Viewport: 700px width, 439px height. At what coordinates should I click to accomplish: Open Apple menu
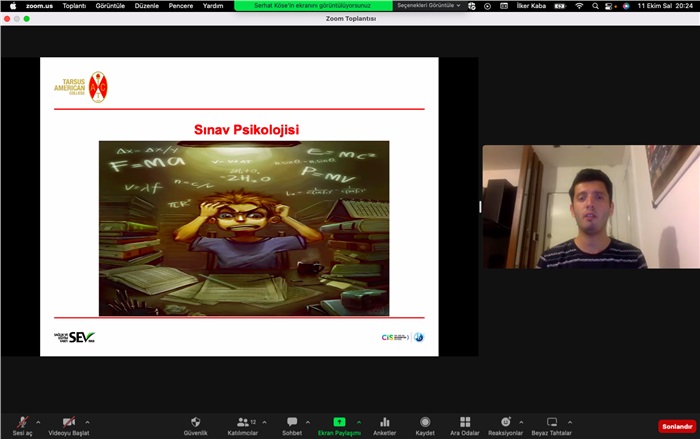(x=13, y=6)
